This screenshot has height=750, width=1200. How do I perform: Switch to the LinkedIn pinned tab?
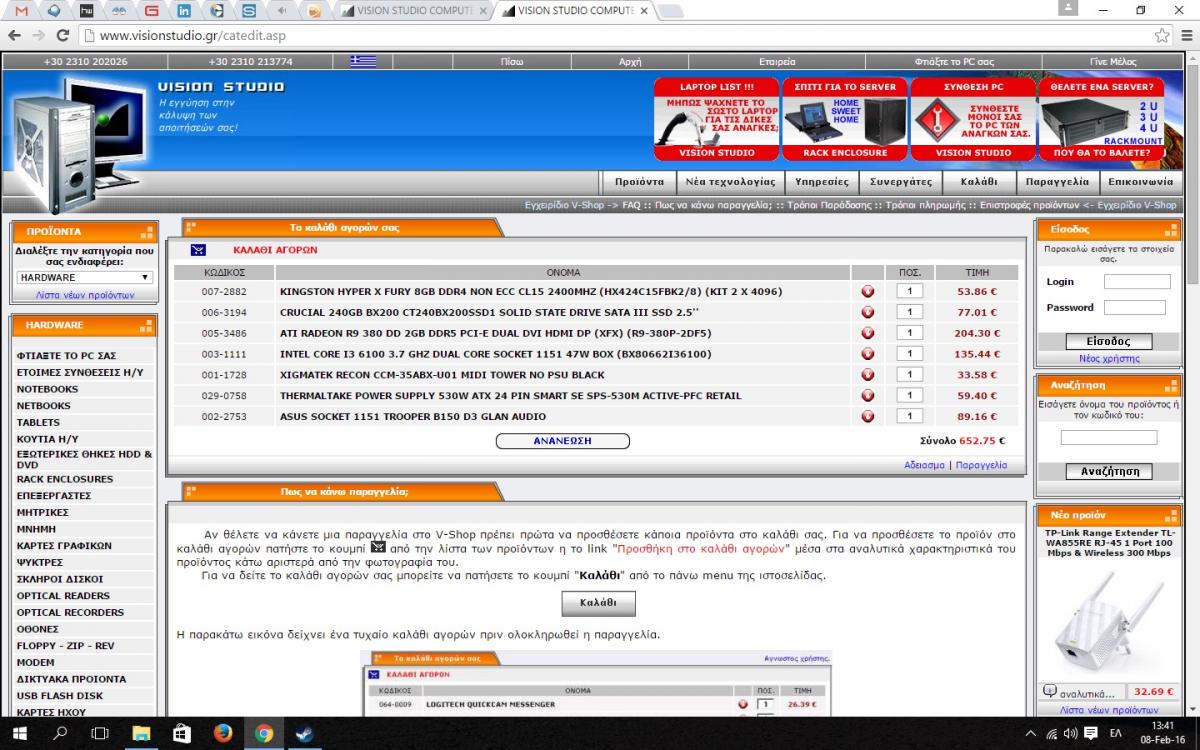[184, 11]
